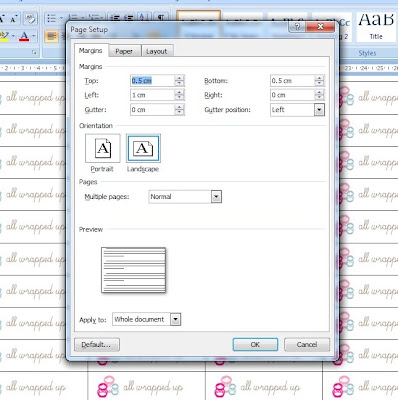
Task: Click the Top margin input field
Action: [x=152, y=81]
